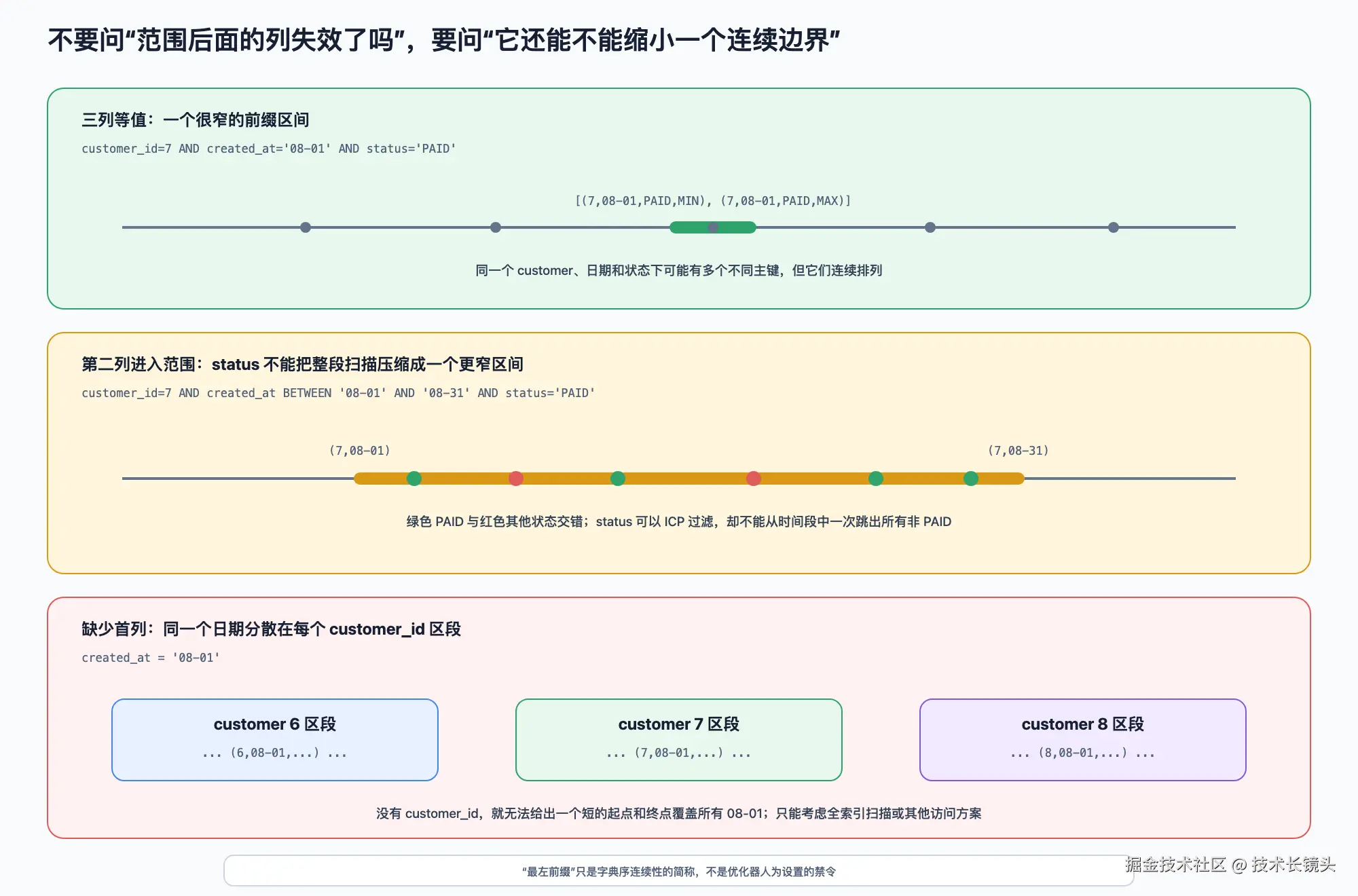Click the customer 7 区段 title

coord(679,724)
